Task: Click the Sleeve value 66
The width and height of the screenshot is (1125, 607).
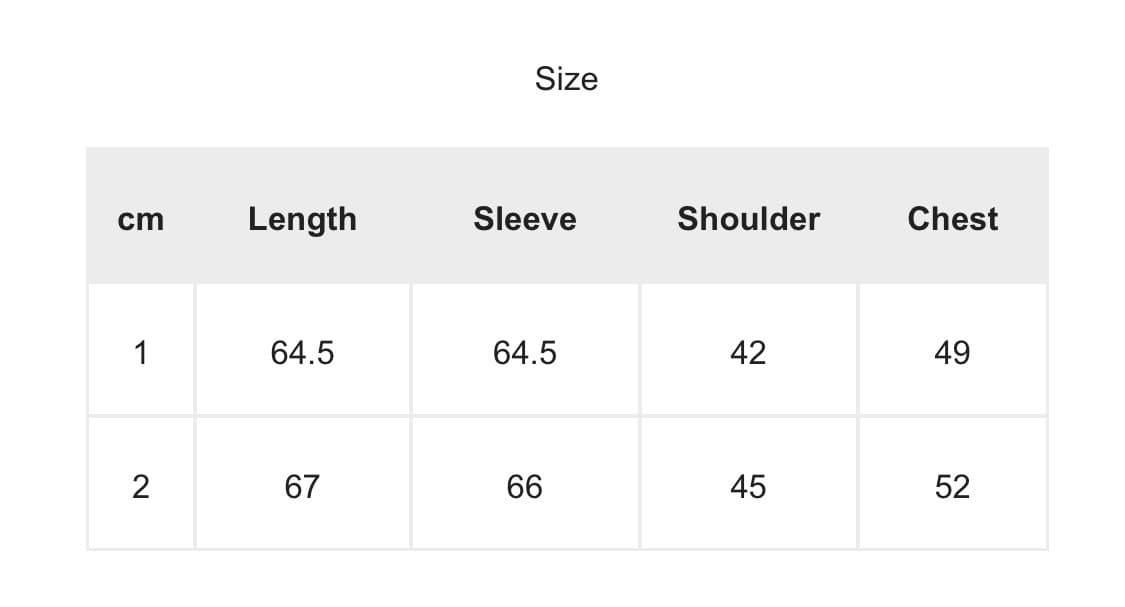Action: pyautogui.click(x=525, y=486)
